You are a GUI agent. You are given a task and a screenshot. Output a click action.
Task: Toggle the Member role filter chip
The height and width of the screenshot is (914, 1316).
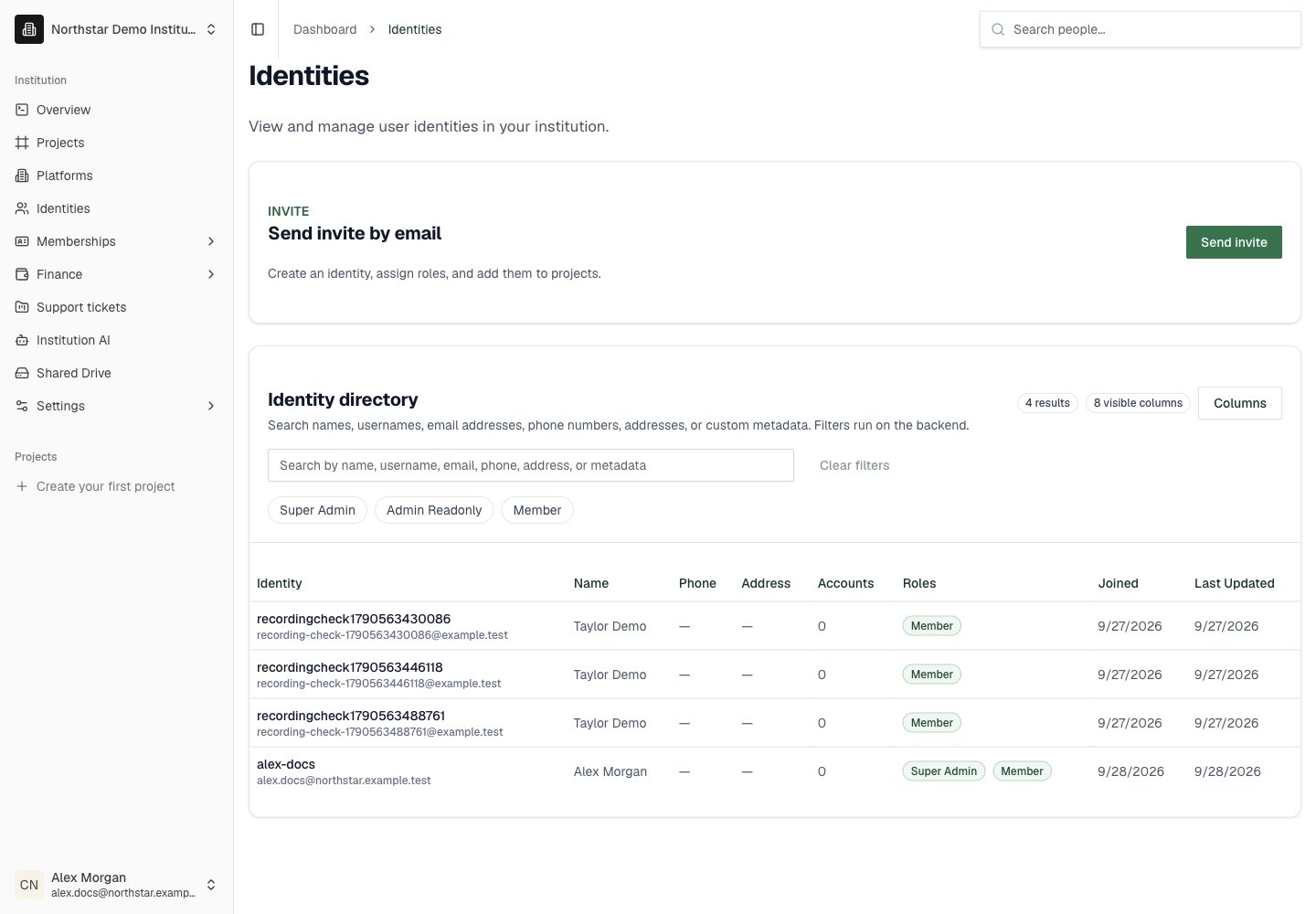537,510
